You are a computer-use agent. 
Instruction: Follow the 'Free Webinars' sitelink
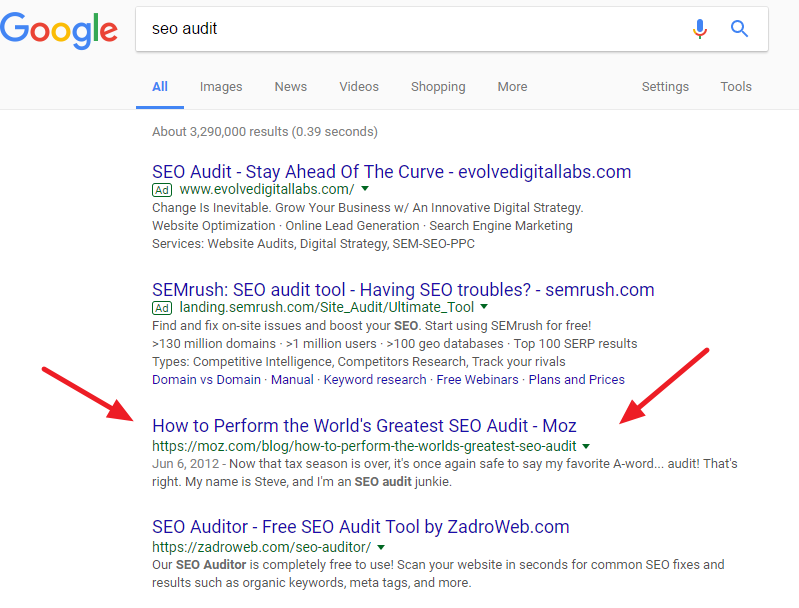(x=477, y=380)
